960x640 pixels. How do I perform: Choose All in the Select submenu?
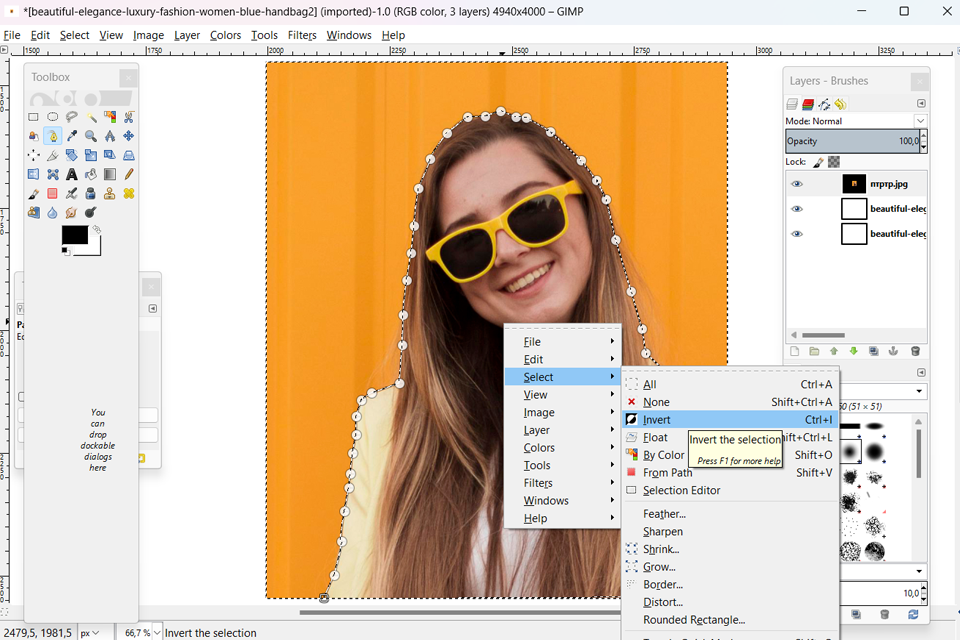coord(730,384)
